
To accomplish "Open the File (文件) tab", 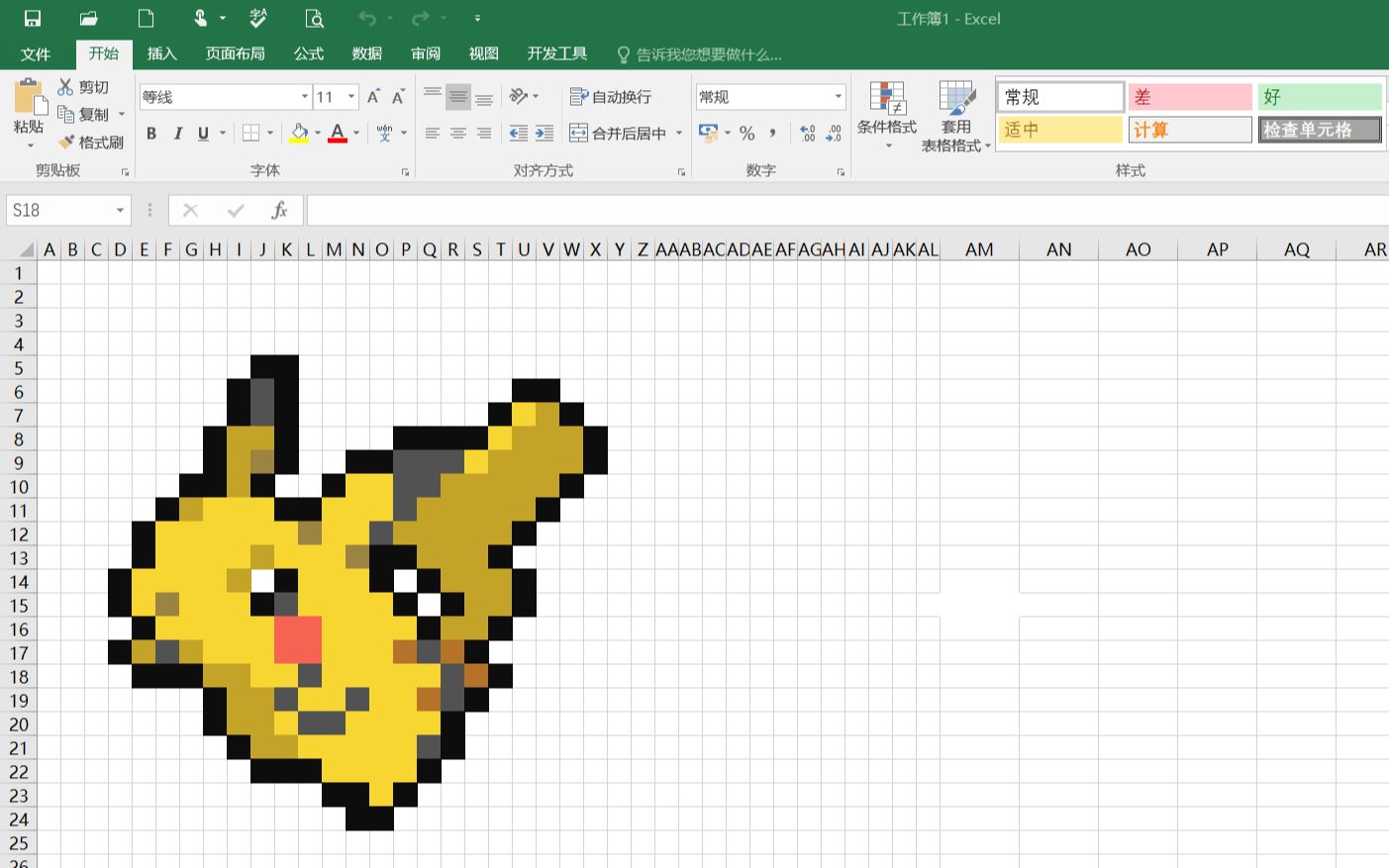I will coord(36,54).
